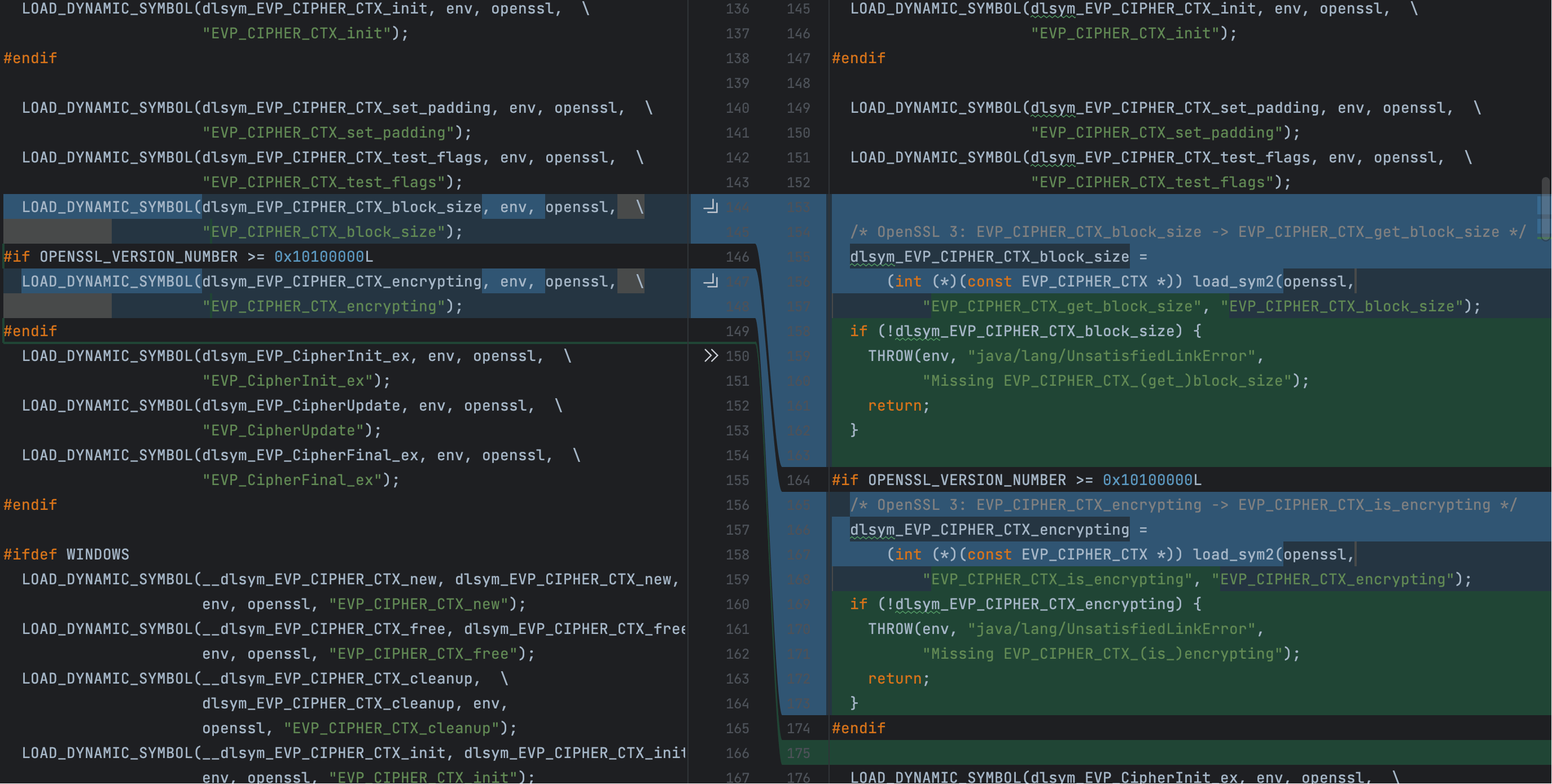Click left-pane LOAD_DYNAMIC_SYMBOL dlsym_EVP_CipherInit_ex line
This screenshot has height=784, width=1552.
tap(296, 356)
